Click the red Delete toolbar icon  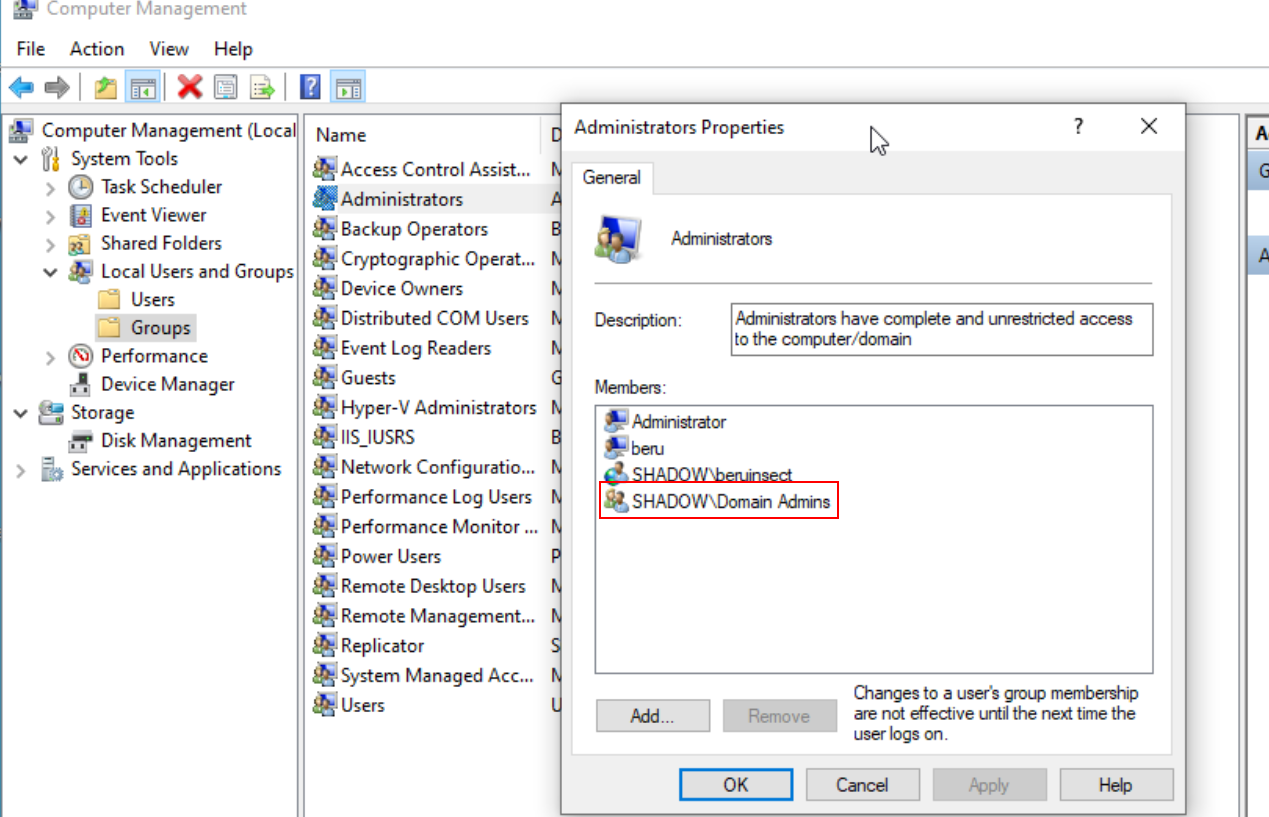click(189, 88)
